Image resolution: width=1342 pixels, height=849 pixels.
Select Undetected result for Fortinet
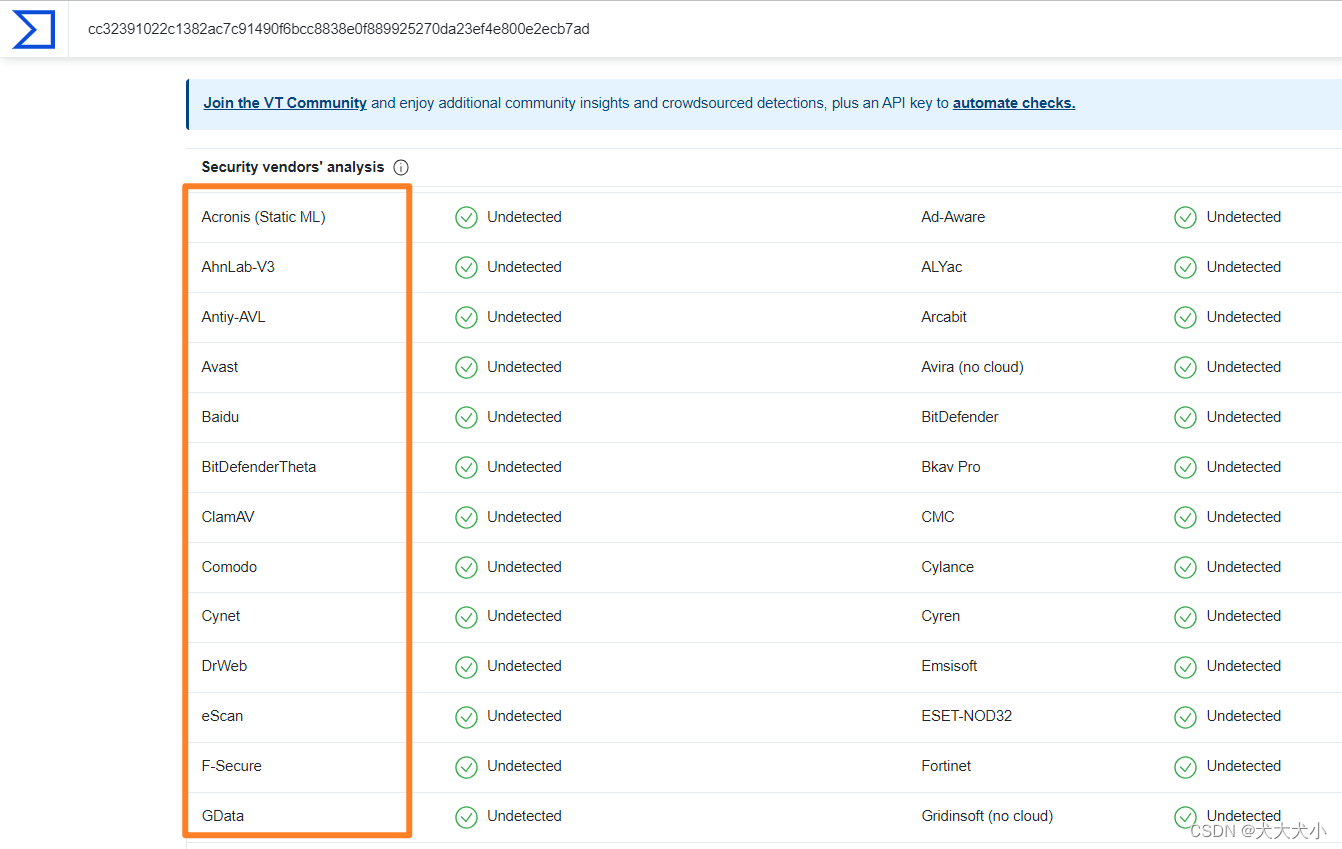coord(1243,766)
